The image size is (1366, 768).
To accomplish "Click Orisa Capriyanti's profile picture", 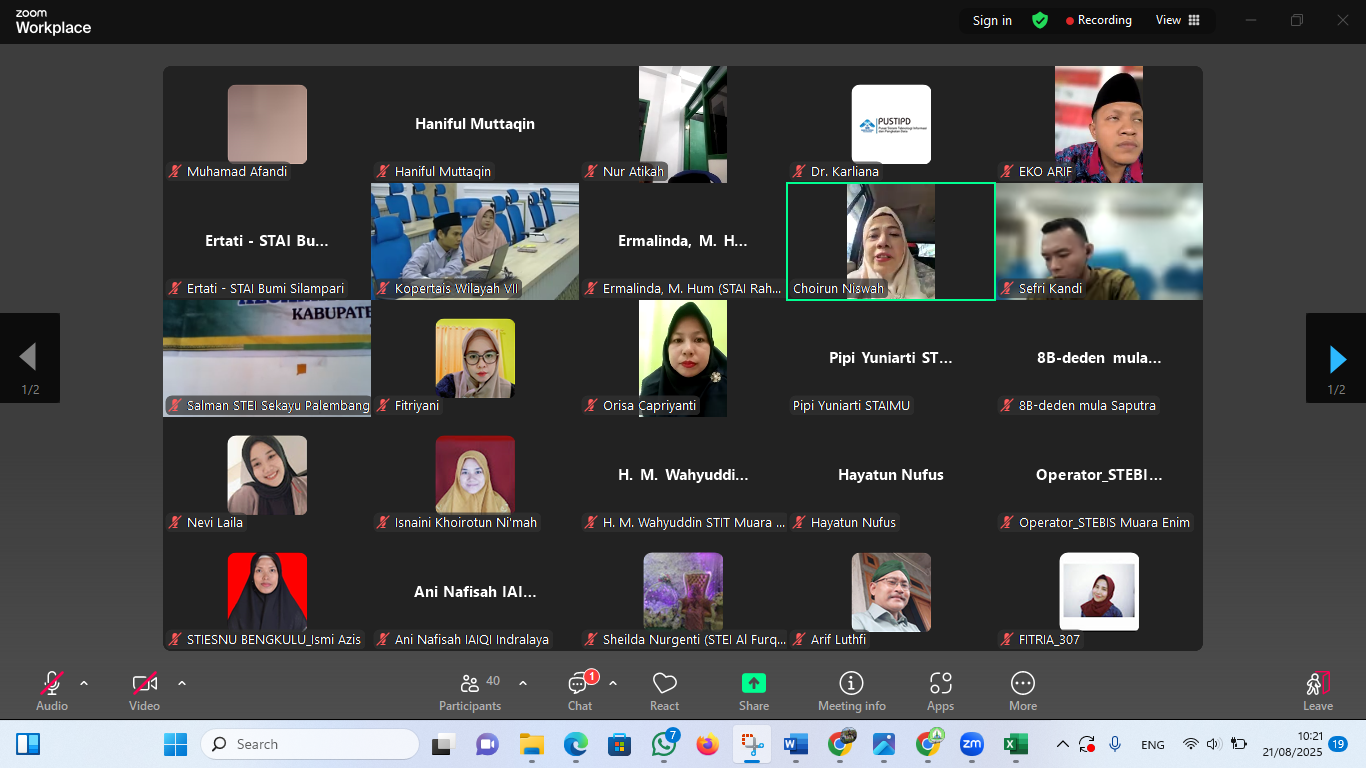I will (683, 358).
